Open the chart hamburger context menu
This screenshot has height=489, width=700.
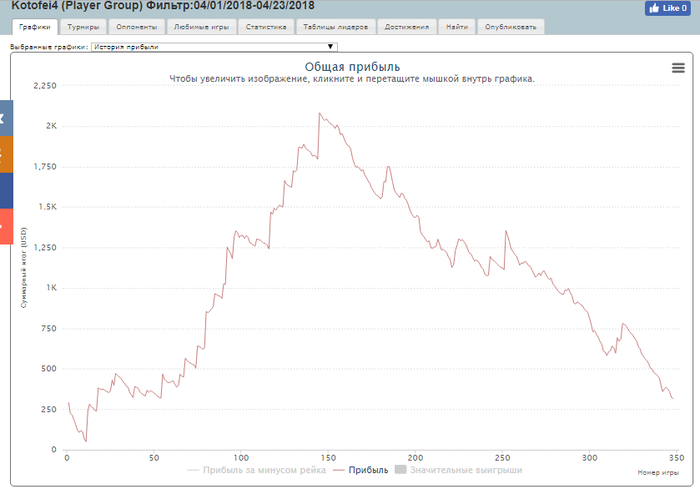[678, 68]
